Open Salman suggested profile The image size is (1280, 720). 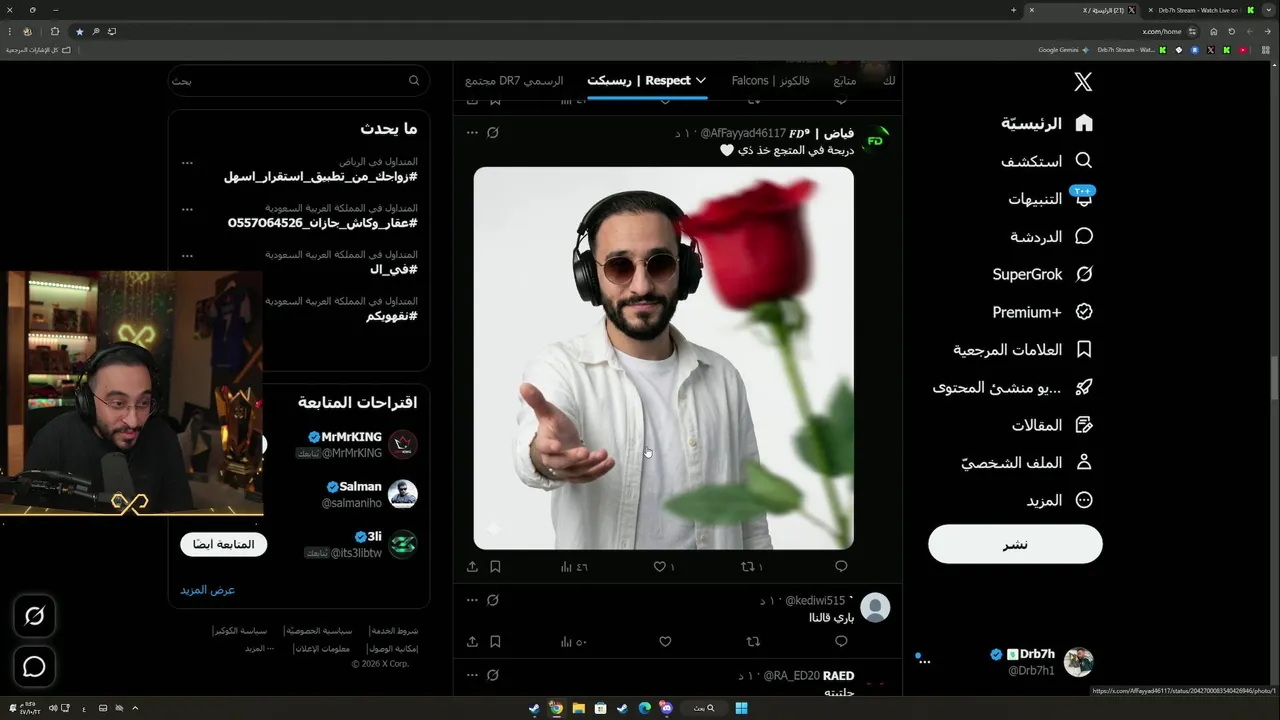(369, 494)
